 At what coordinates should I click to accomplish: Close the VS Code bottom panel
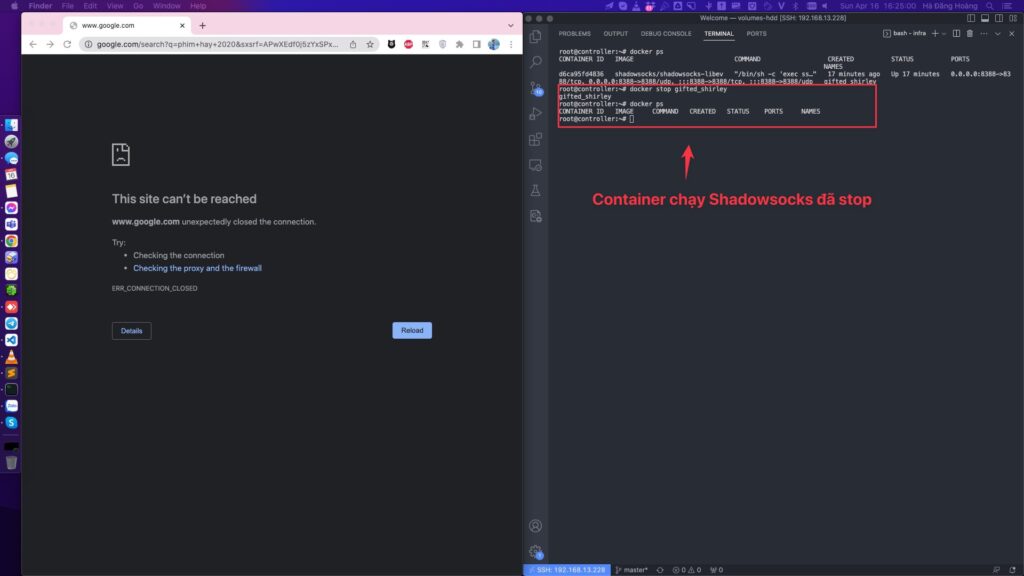pos(1012,33)
